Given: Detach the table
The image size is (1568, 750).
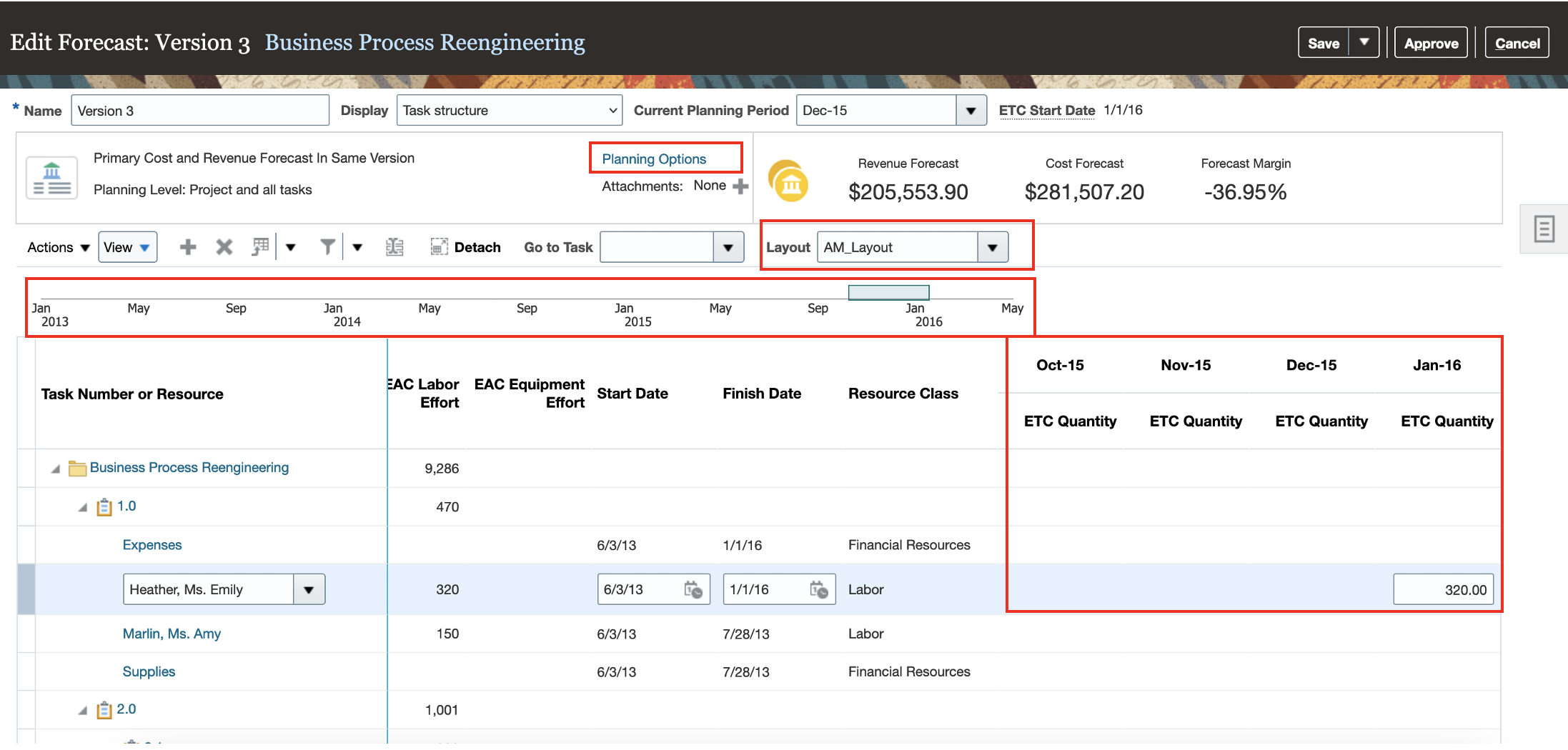Looking at the screenshot, I should click(x=466, y=247).
